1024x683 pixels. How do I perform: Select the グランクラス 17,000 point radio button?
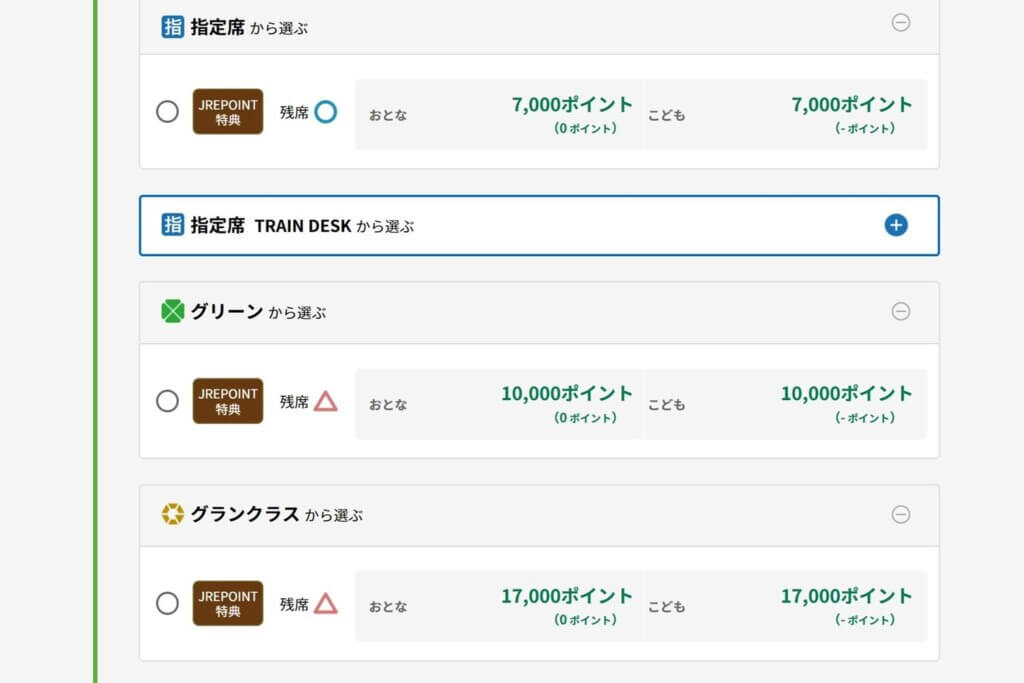point(168,603)
